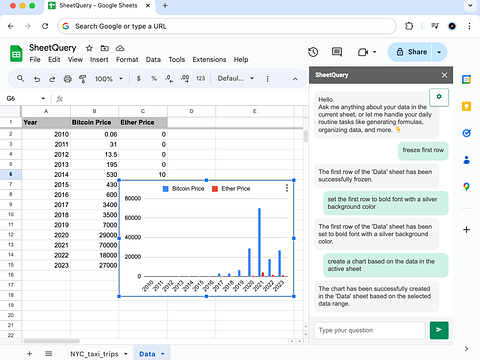Select cell with value 70000

pyautogui.click(x=94, y=245)
